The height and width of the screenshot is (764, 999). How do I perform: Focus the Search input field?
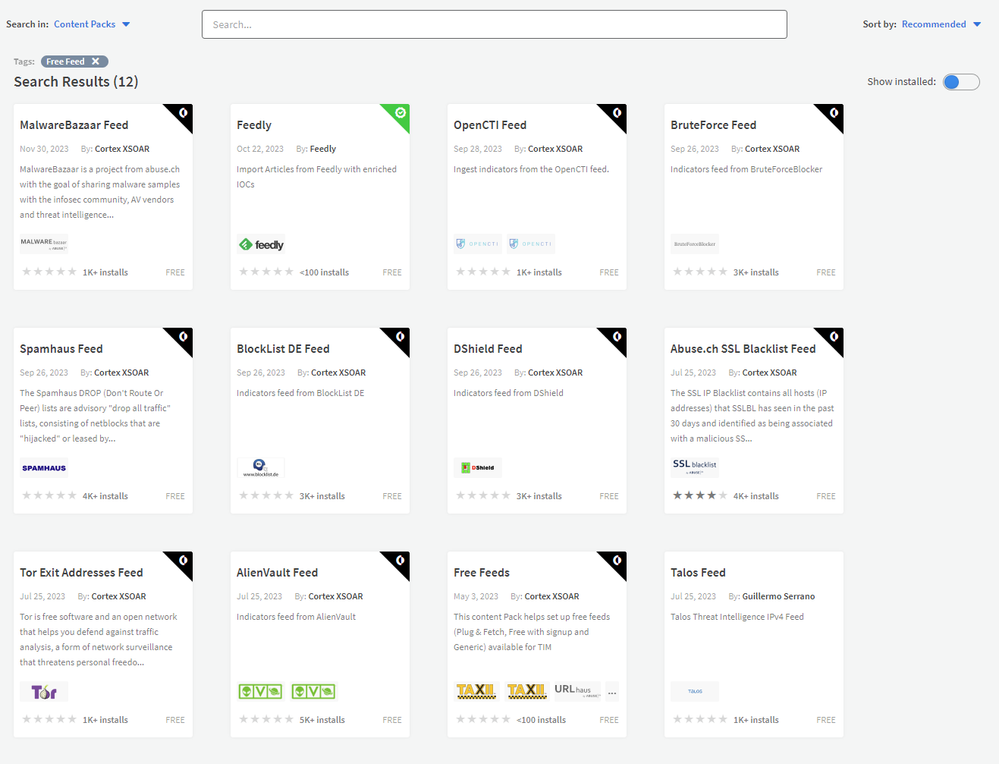(x=494, y=24)
